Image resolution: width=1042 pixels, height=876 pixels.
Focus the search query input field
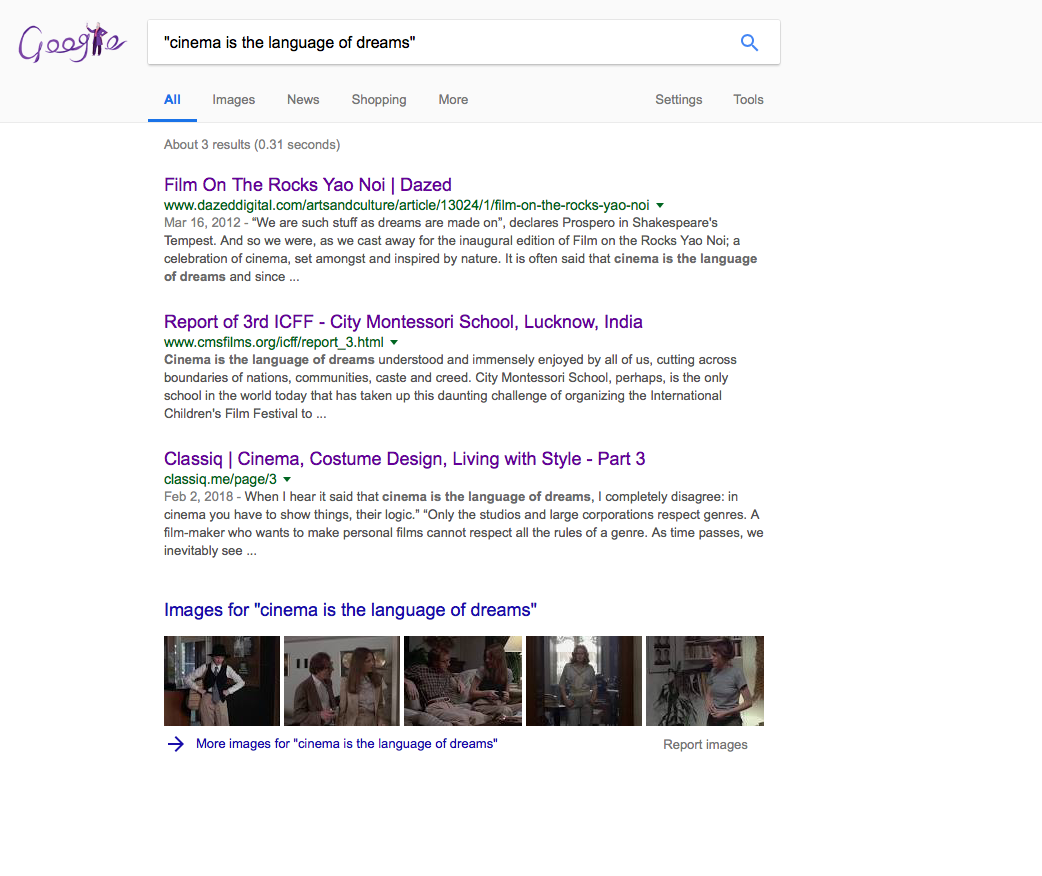click(445, 43)
